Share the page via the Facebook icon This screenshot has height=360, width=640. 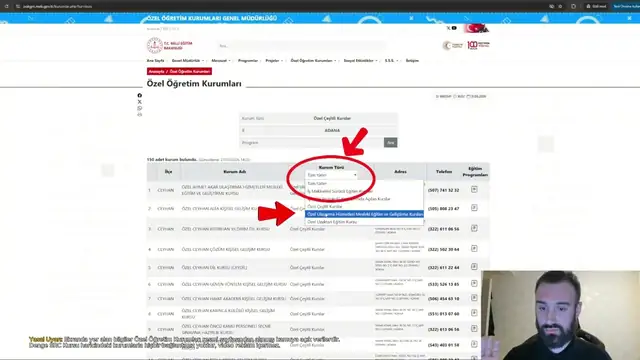coord(140,96)
